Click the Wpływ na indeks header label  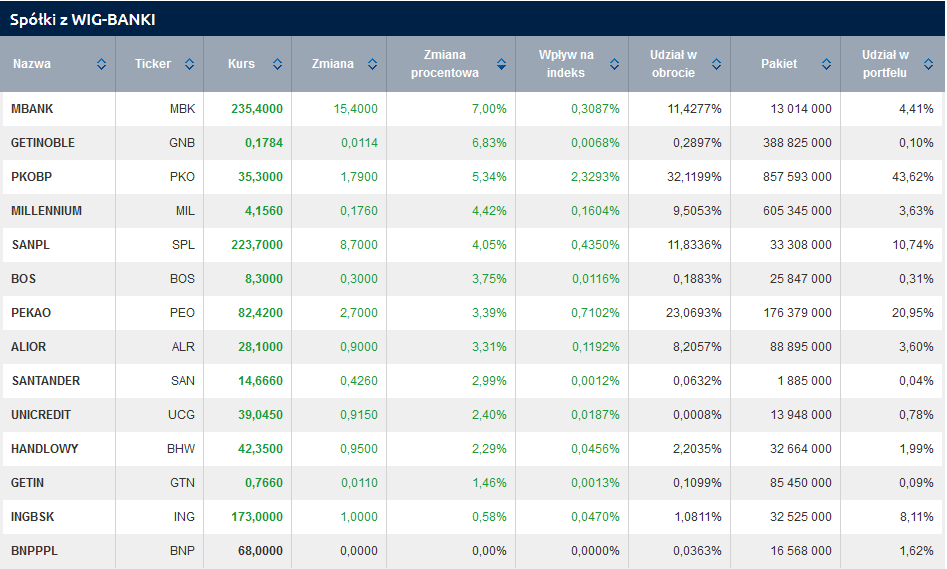click(x=566, y=63)
